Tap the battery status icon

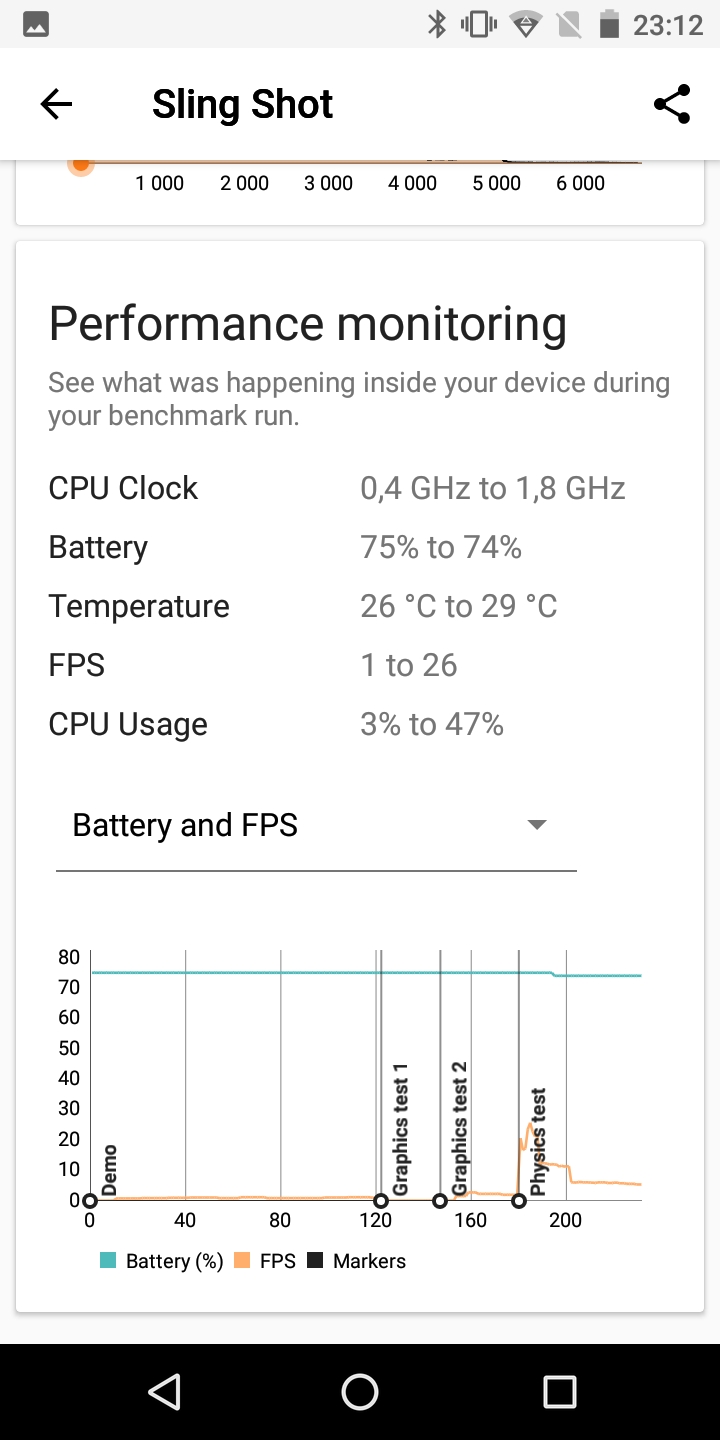tap(609, 25)
